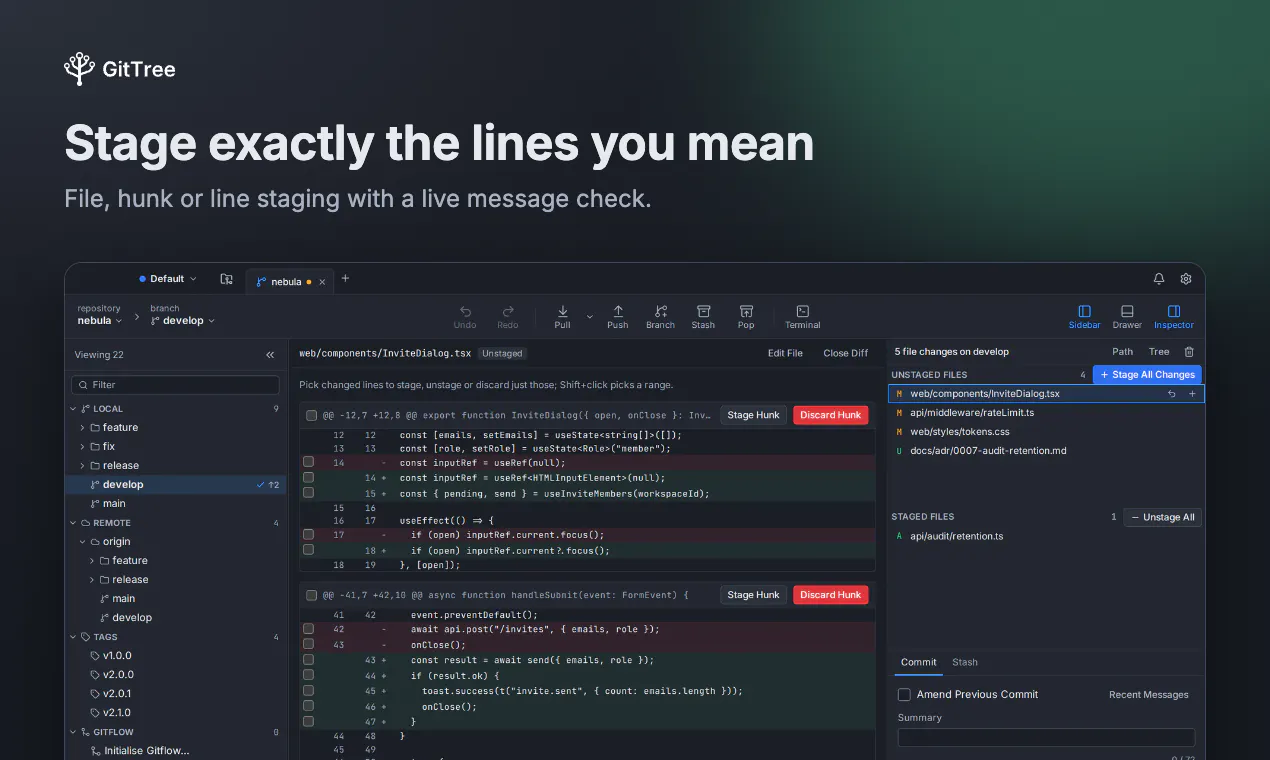The width and height of the screenshot is (1270, 760).
Task: Click the Redo toolbar icon
Action: [x=508, y=316]
